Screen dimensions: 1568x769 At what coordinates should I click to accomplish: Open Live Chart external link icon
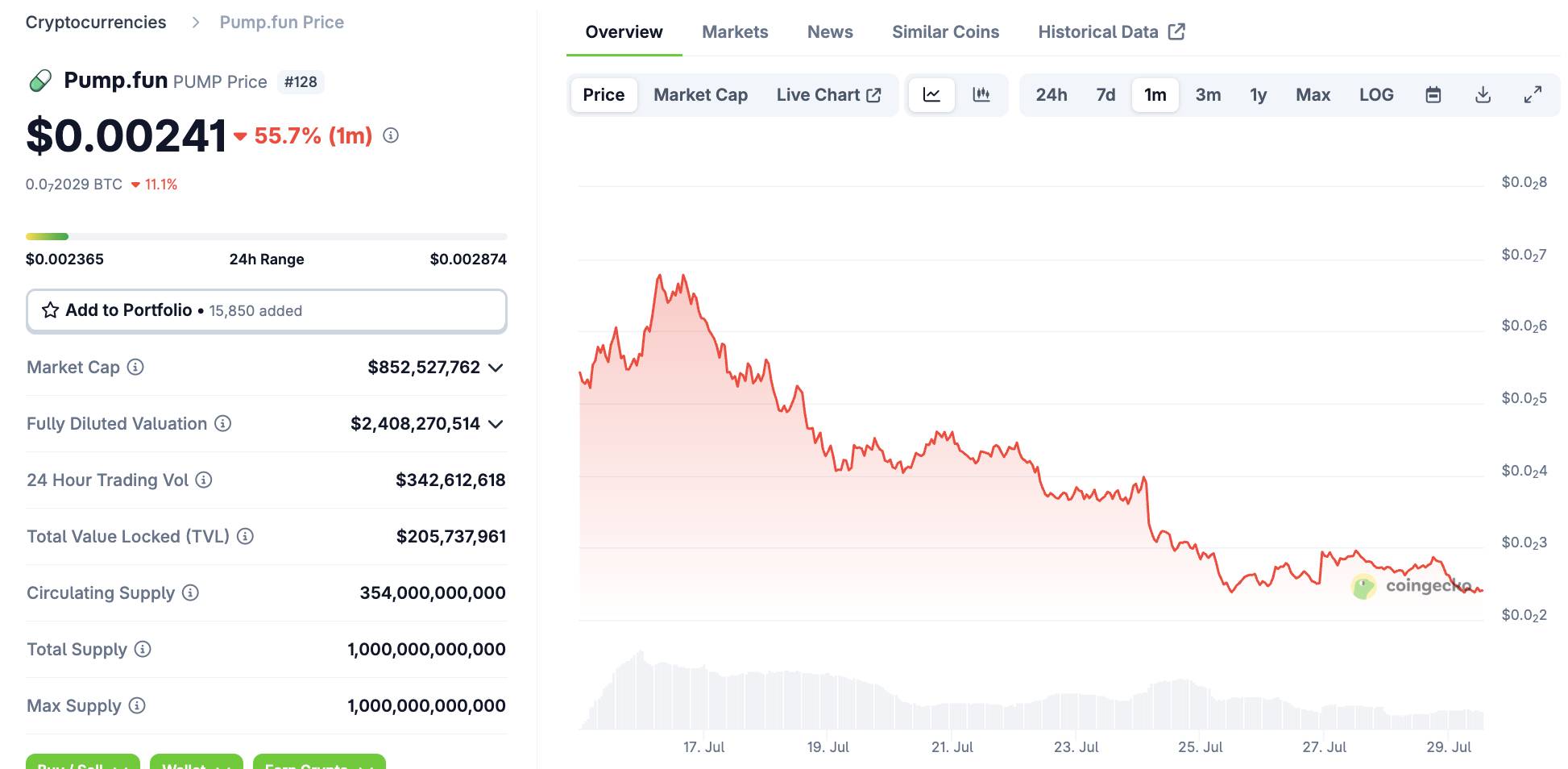coord(873,94)
